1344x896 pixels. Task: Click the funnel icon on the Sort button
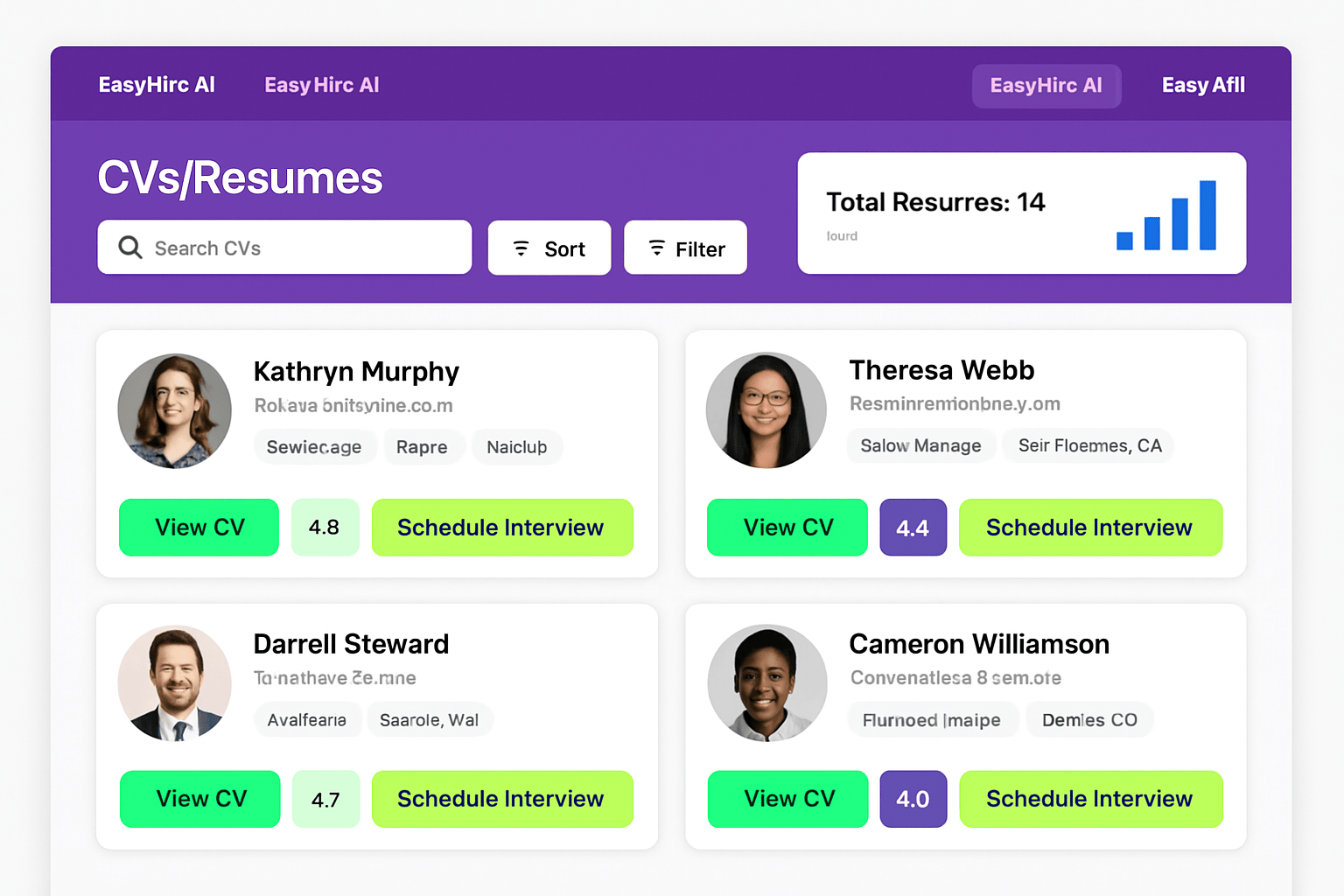522,248
